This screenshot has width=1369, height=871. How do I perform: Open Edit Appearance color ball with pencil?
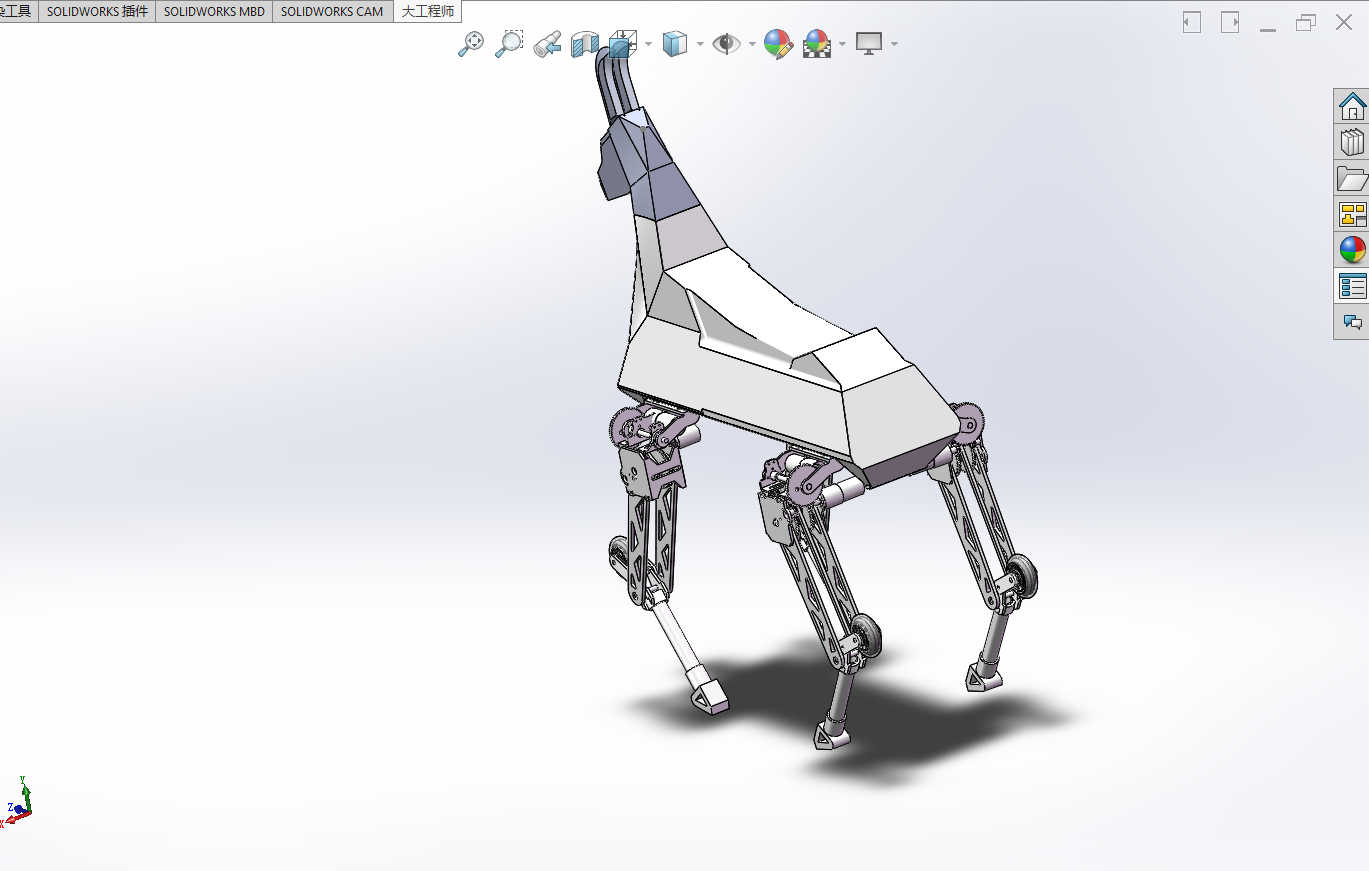coord(778,43)
